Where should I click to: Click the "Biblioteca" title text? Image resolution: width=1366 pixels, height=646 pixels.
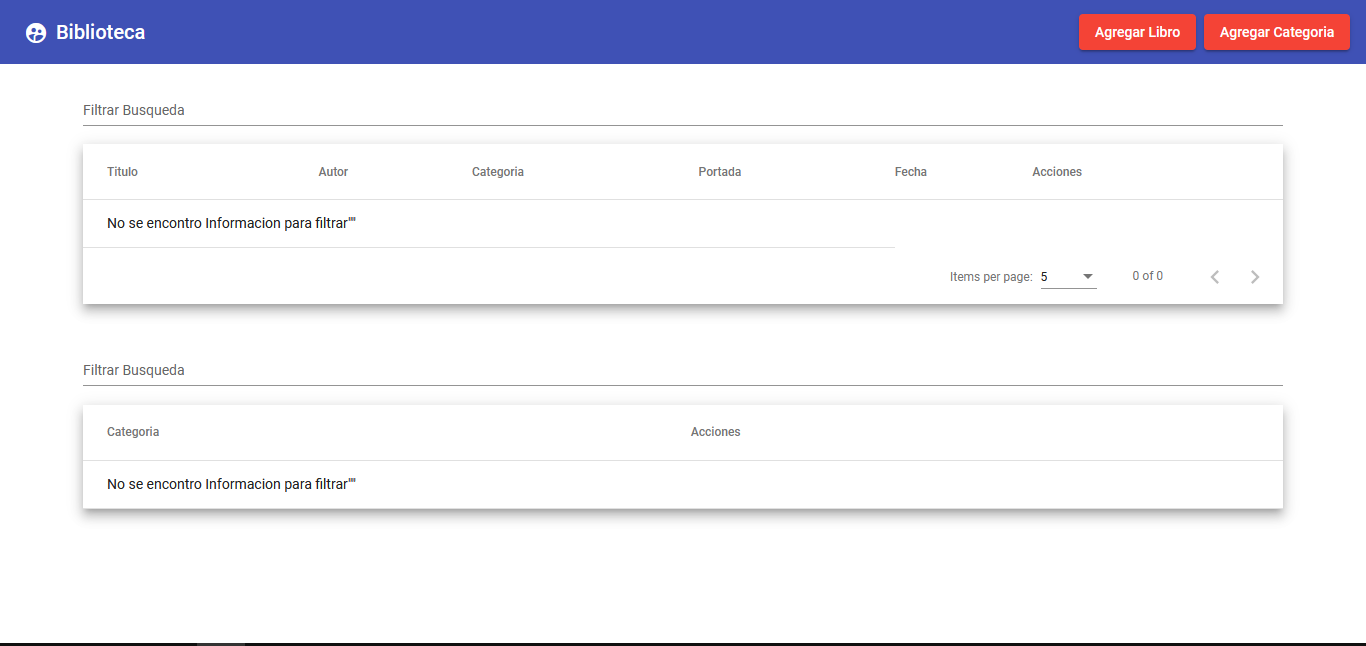click(100, 31)
